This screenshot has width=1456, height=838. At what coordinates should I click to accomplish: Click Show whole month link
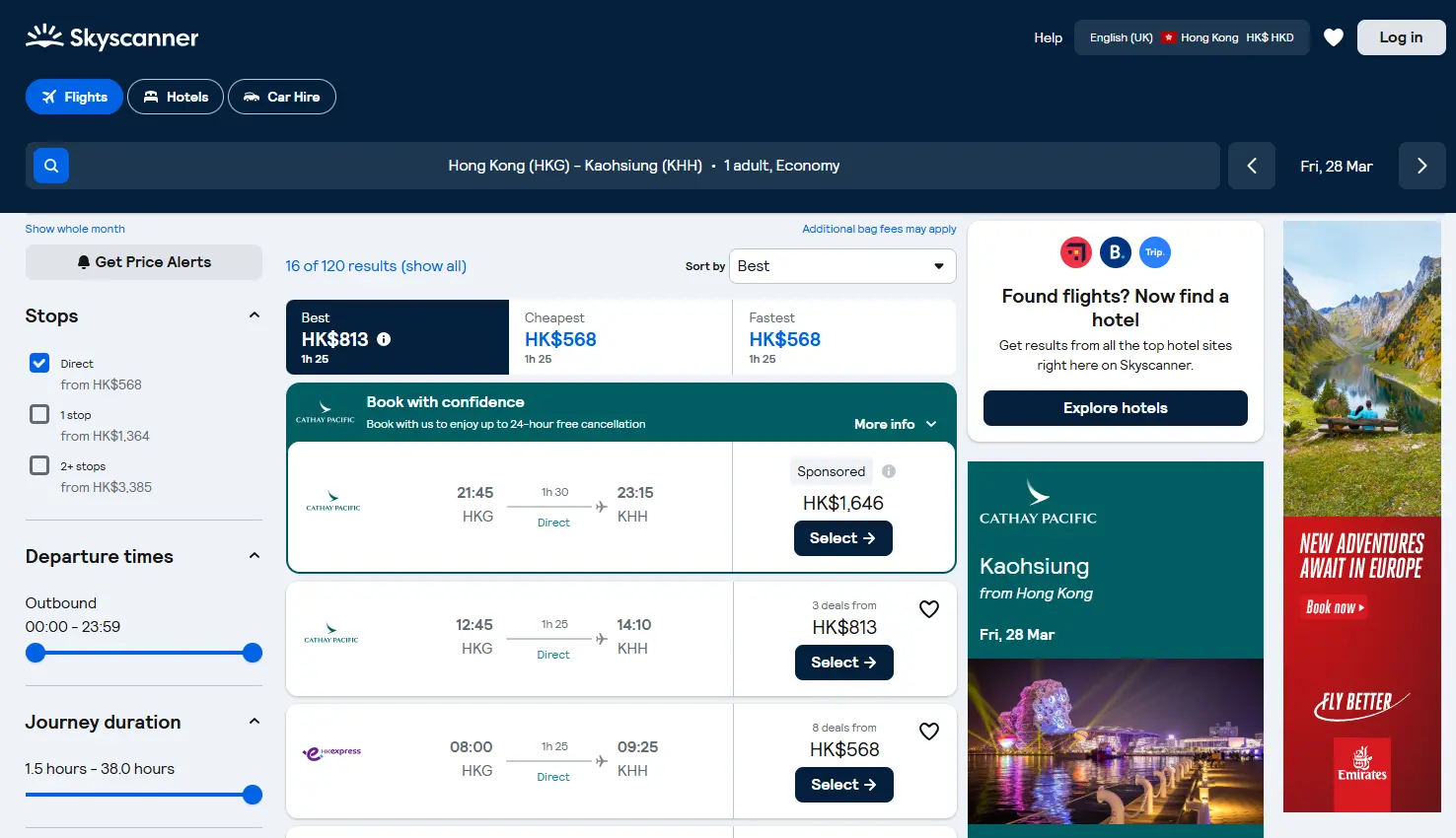coord(75,229)
